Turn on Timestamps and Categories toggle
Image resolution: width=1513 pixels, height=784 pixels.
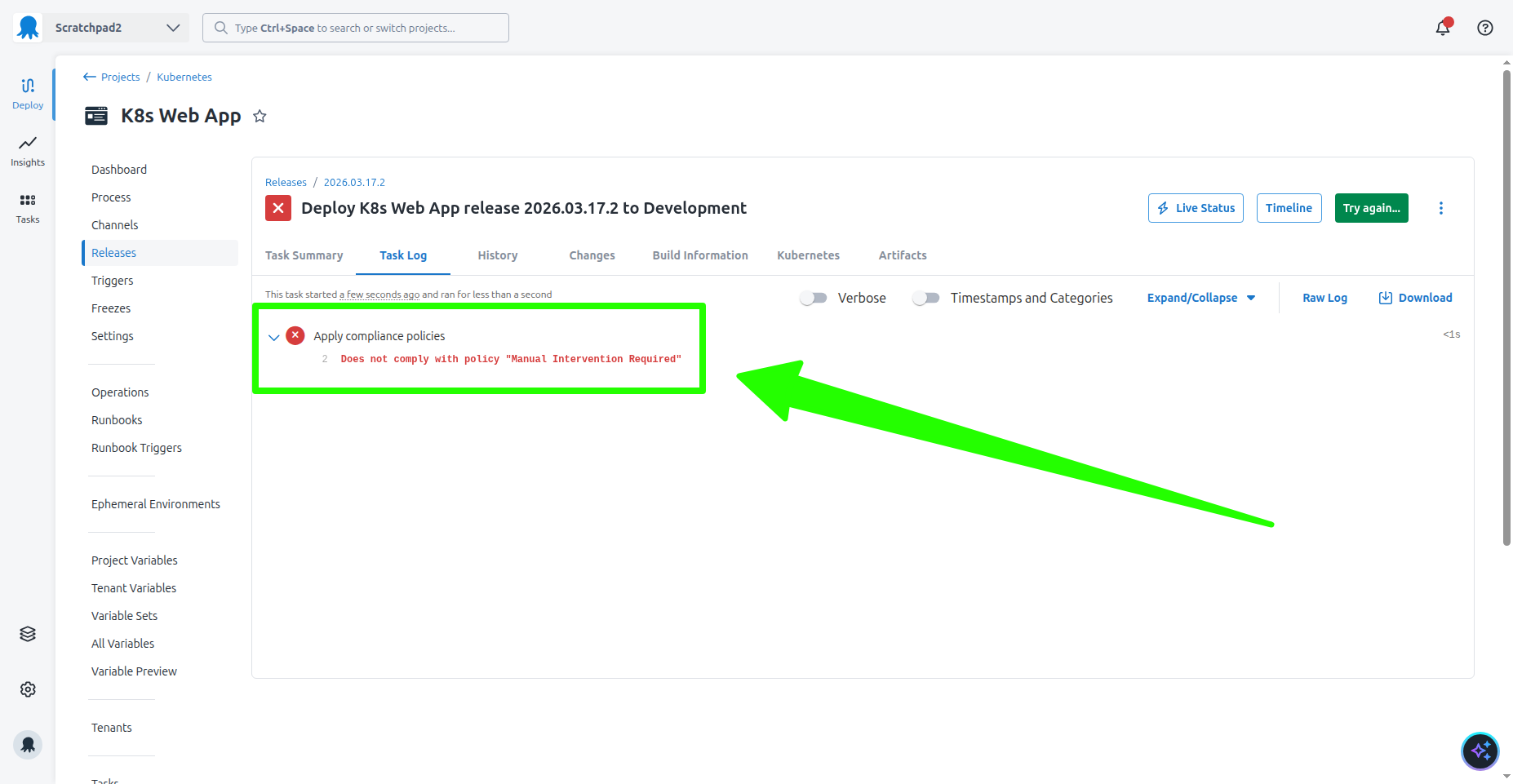(x=925, y=299)
